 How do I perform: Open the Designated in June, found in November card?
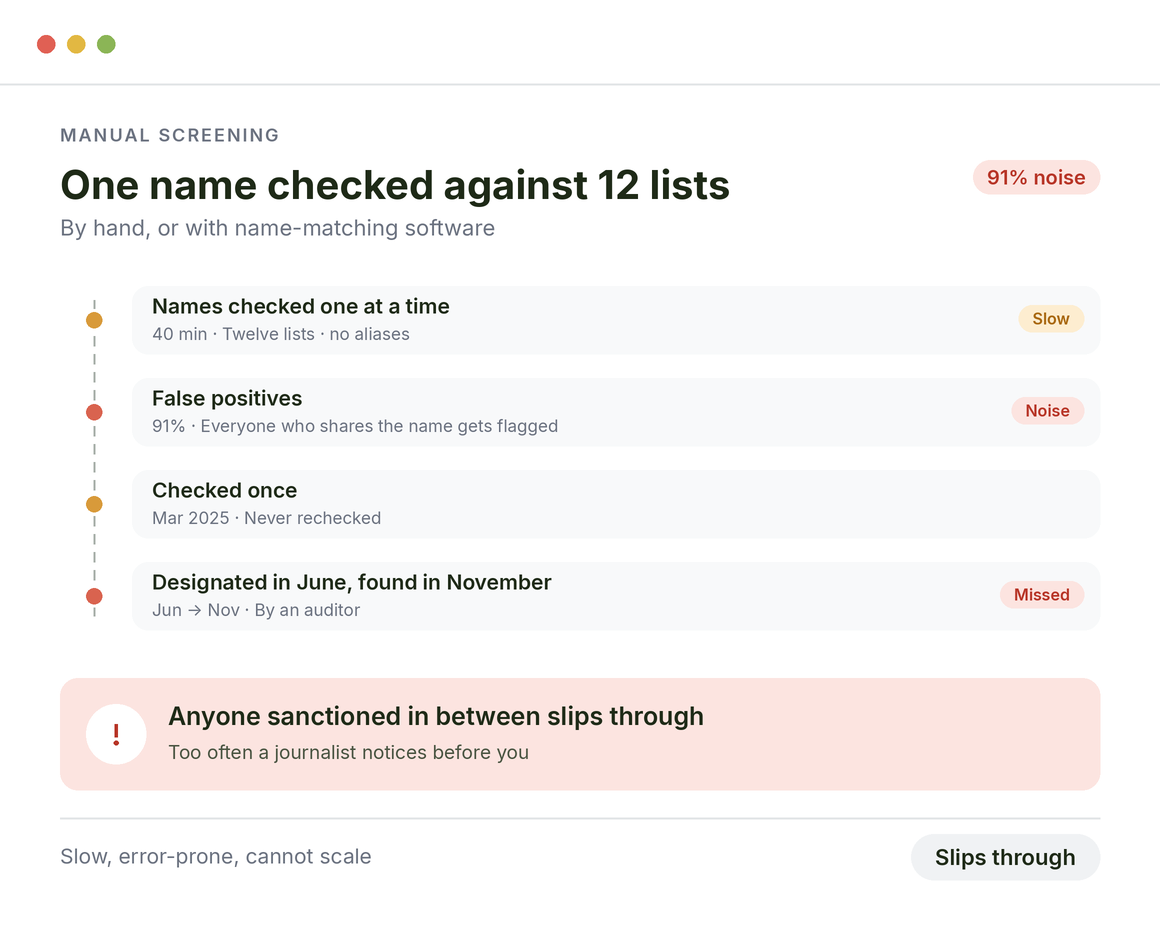pyautogui.click(x=616, y=596)
